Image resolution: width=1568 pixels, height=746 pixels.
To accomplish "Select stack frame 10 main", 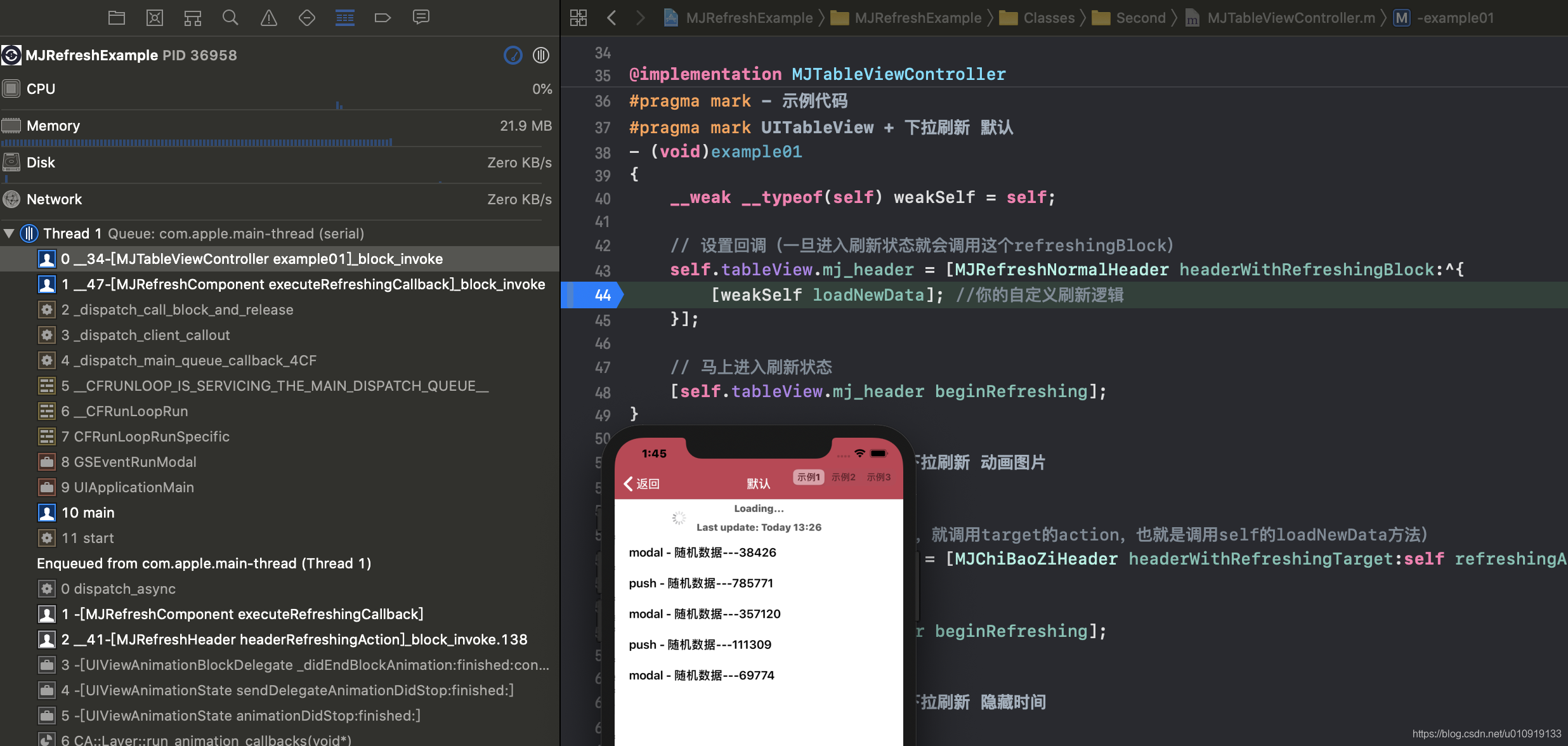I will tap(88, 513).
